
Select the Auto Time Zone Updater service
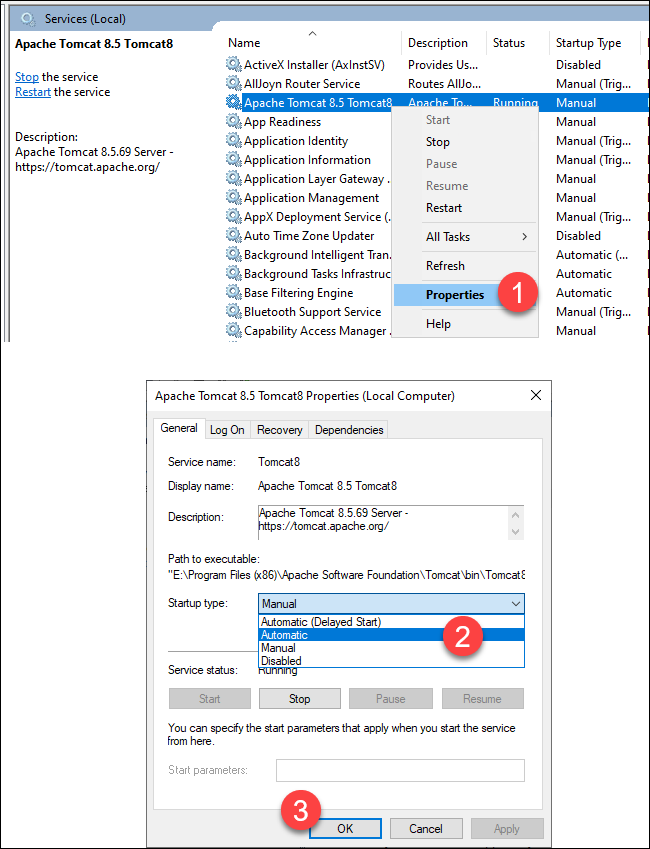click(309, 236)
